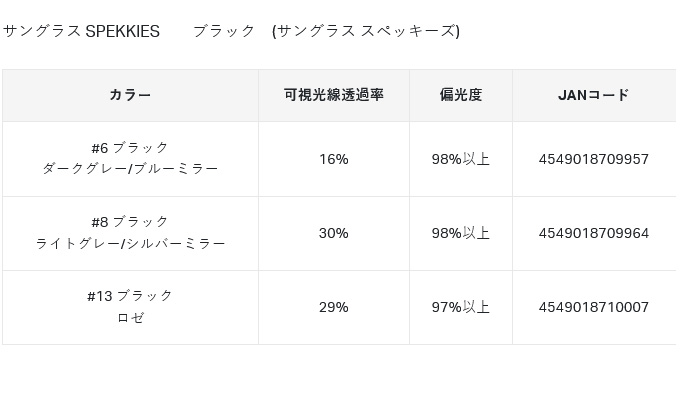Select the 97%以上 polarization value
This screenshot has width=680, height=416.
(x=460, y=307)
